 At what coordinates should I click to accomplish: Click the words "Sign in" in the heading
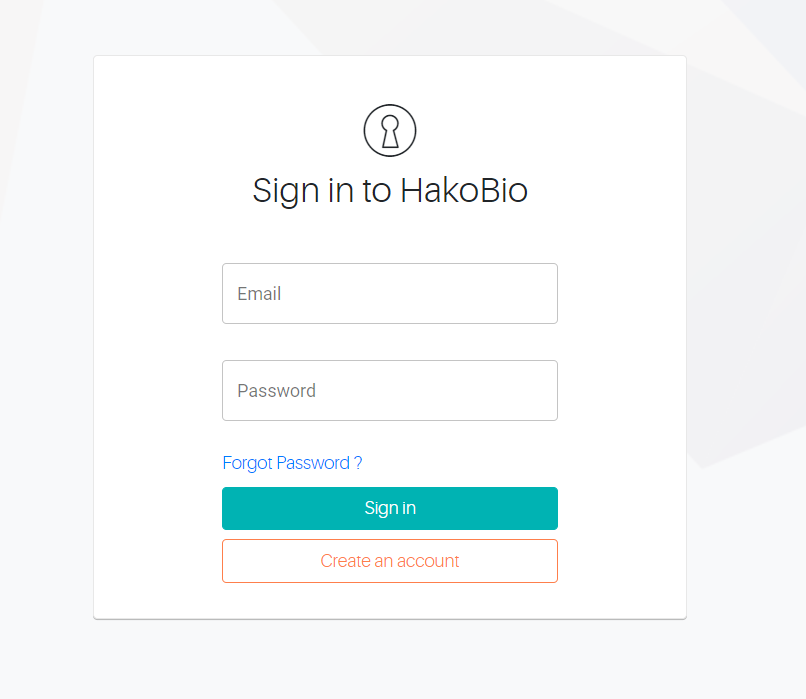tap(303, 190)
